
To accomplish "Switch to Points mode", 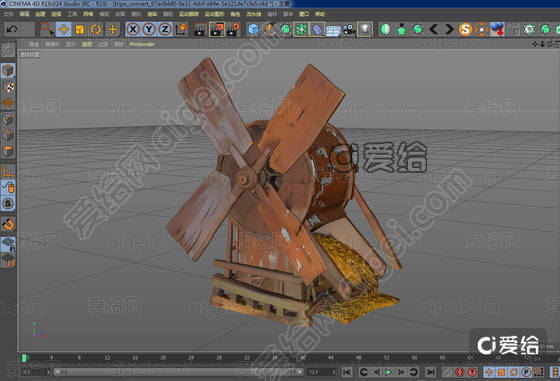I will tap(8, 119).
